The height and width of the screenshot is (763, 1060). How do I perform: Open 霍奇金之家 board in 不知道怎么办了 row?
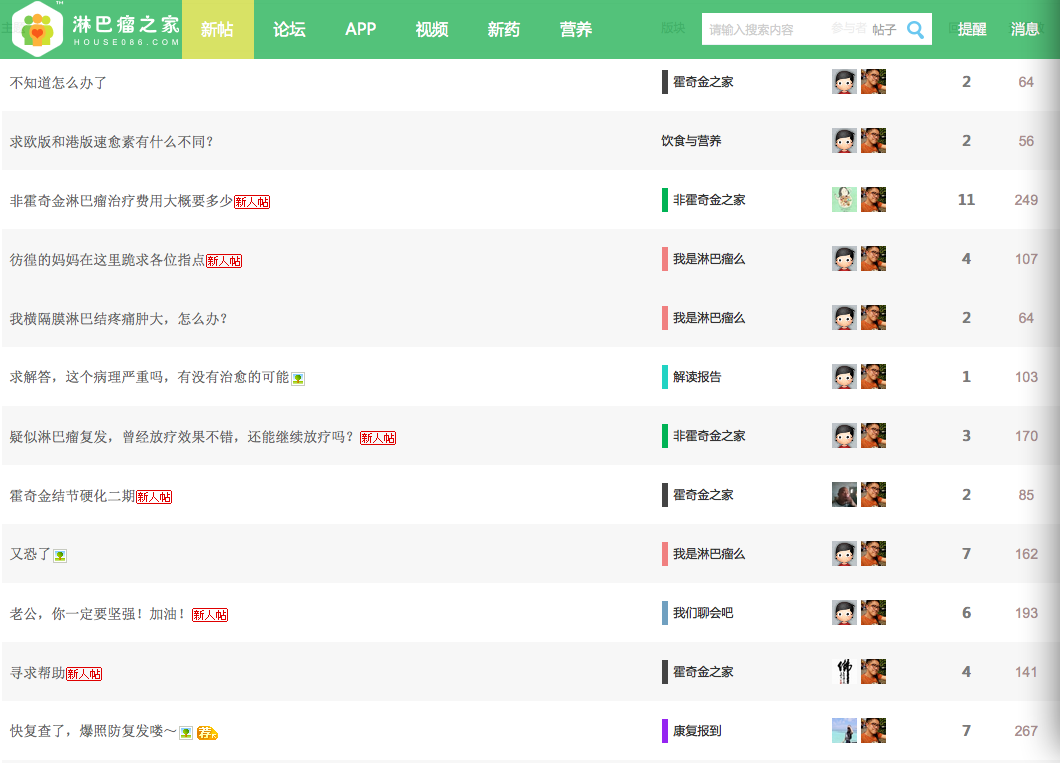coord(703,82)
